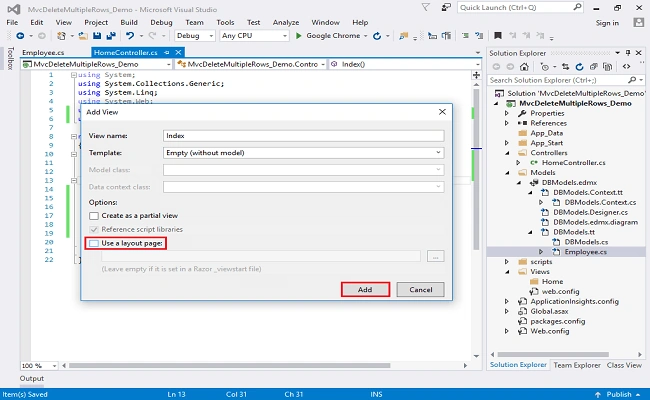The image size is (650, 400).
Task: Click the Undo arrow icon
Action: click(130, 36)
